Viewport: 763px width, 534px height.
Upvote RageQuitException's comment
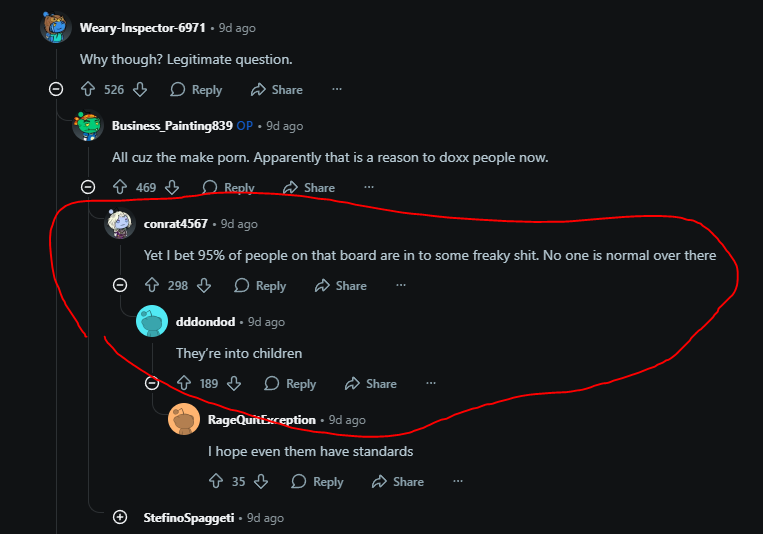(x=216, y=482)
